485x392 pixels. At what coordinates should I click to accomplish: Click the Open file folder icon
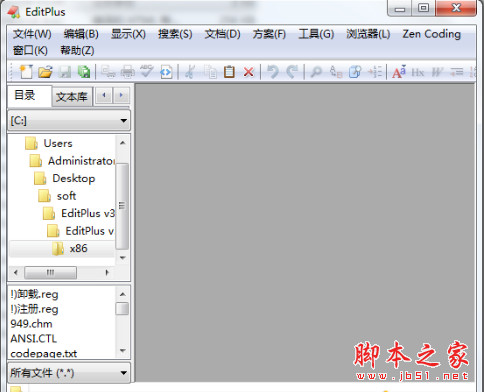click(x=45, y=72)
